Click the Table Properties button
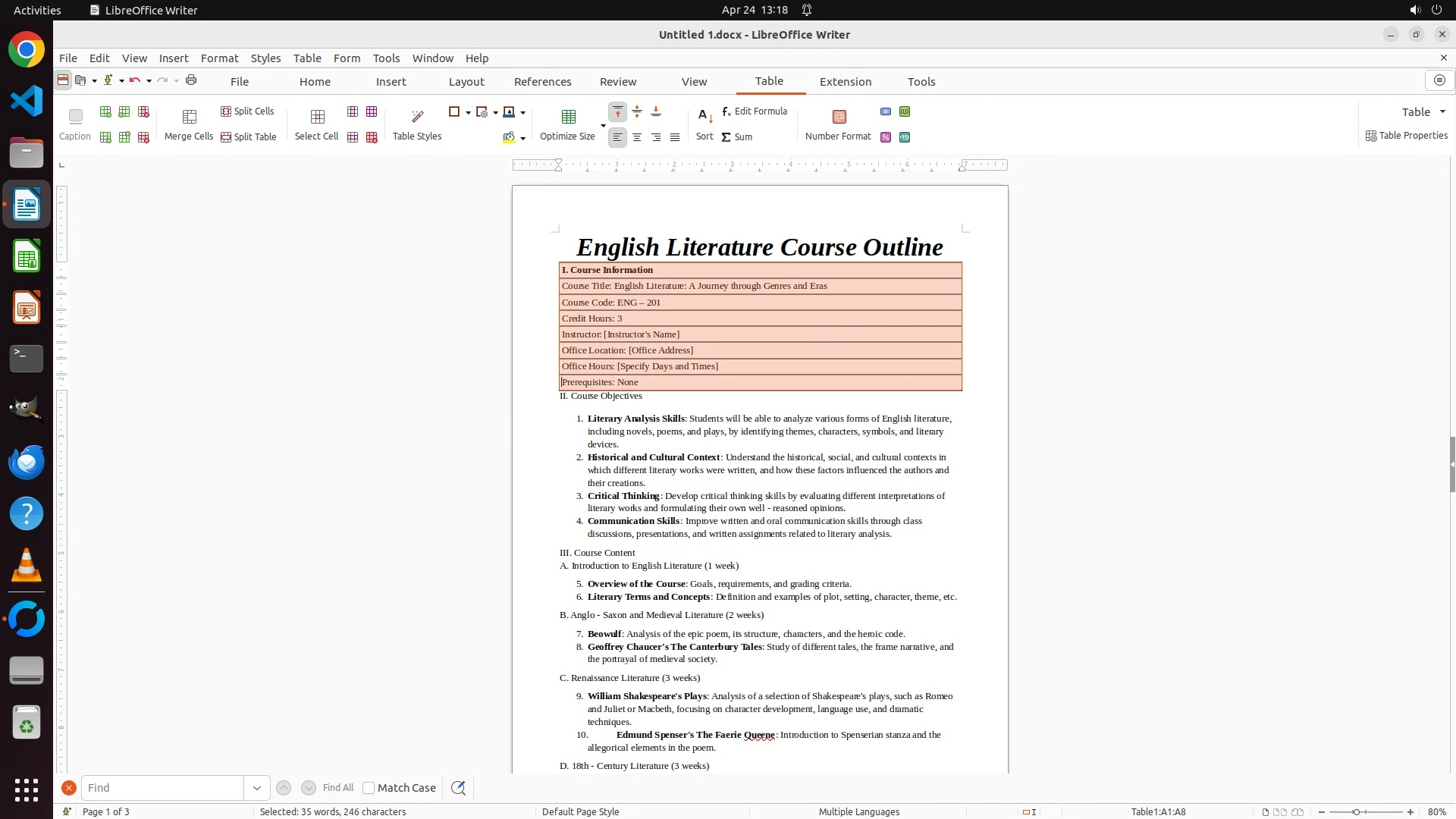 pos(1407,136)
